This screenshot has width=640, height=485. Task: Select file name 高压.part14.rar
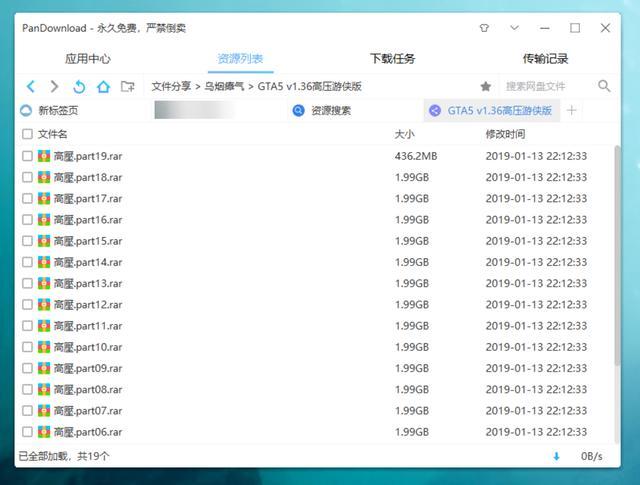click(x=88, y=262)
